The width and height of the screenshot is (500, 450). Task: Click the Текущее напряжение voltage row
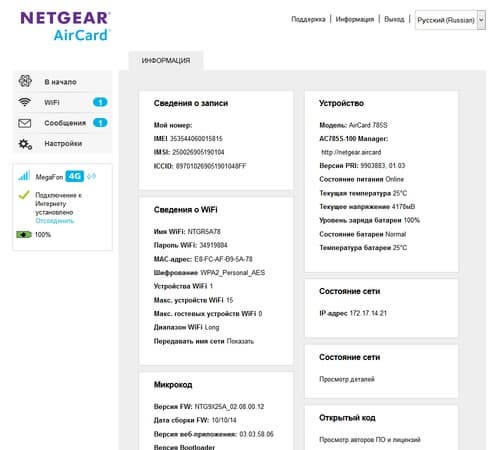point(367,207)
